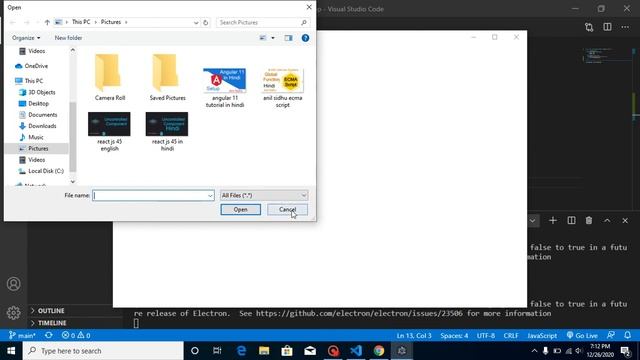
Task: Click the Search Pictures box
Action: pos(263,22)
